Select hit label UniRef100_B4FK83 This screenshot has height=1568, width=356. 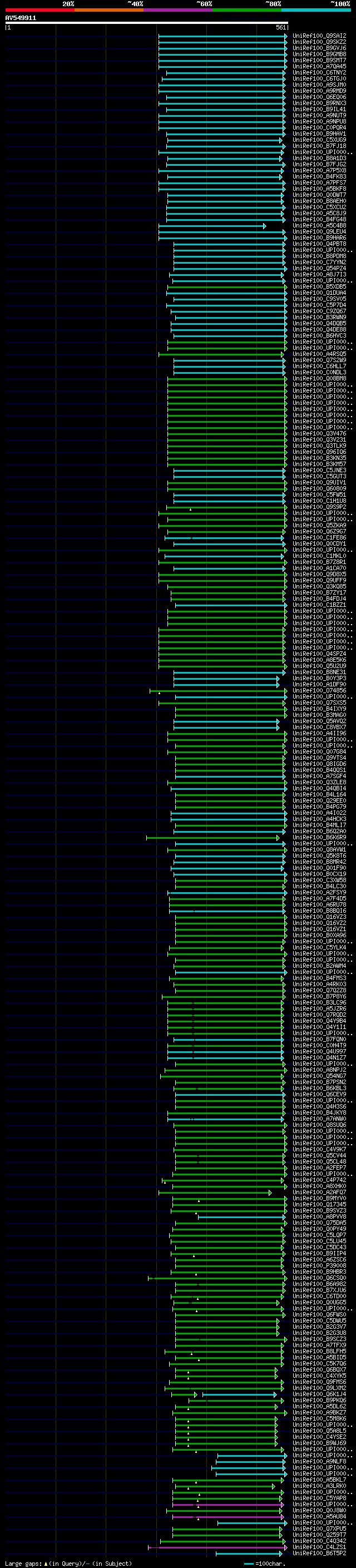click(x=319, y=176)
